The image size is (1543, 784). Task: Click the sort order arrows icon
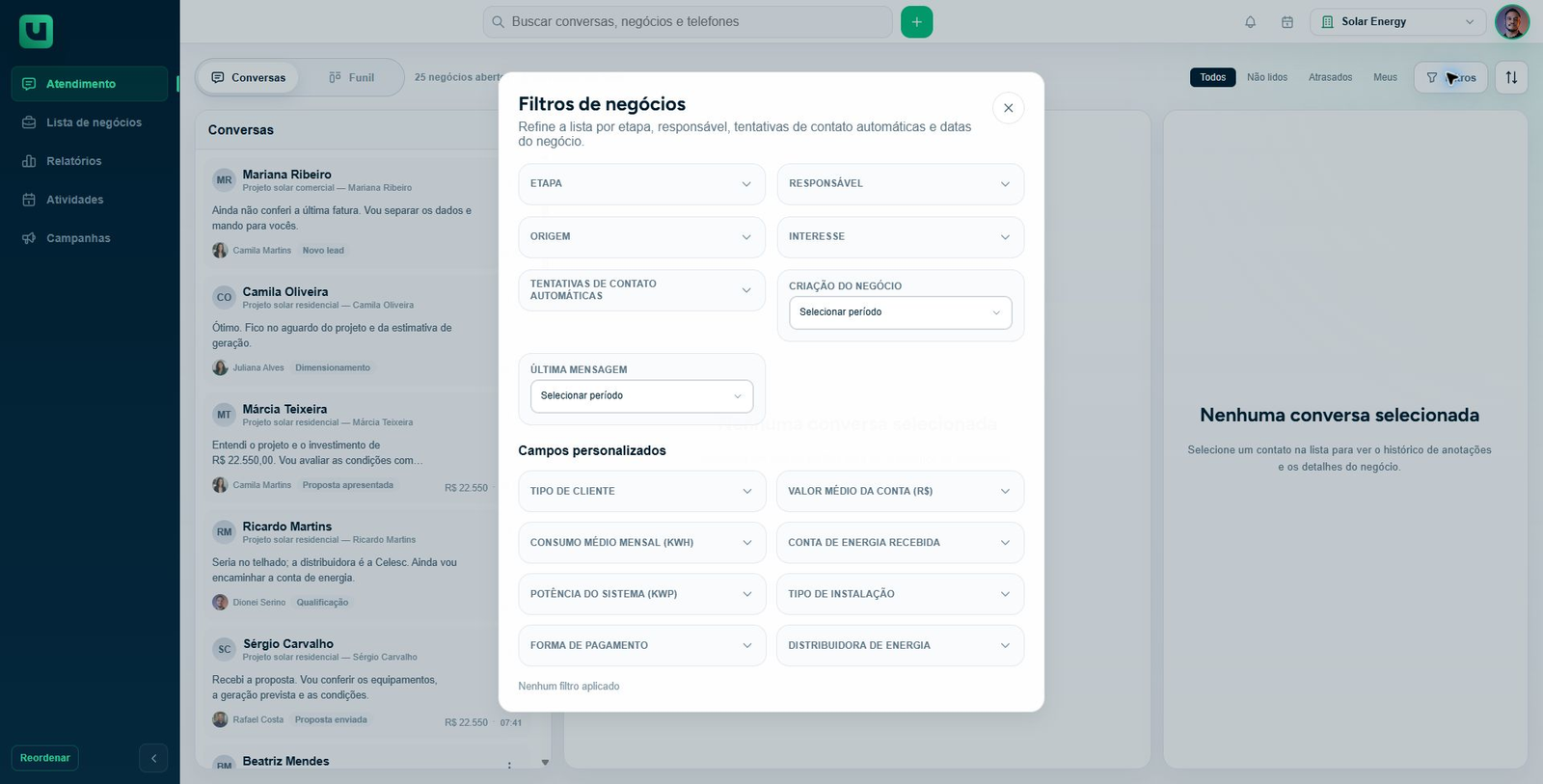1511,77
